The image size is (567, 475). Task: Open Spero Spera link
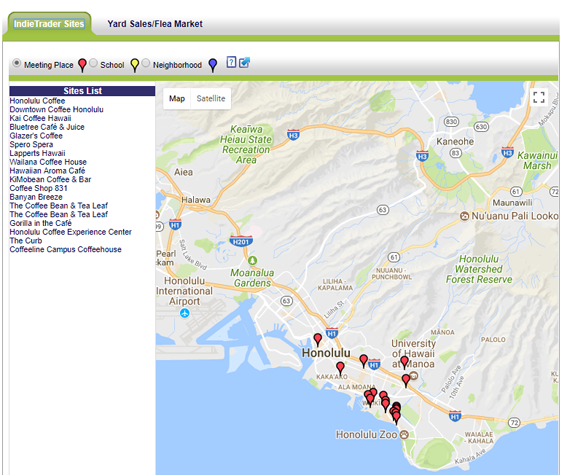(31, 145)
